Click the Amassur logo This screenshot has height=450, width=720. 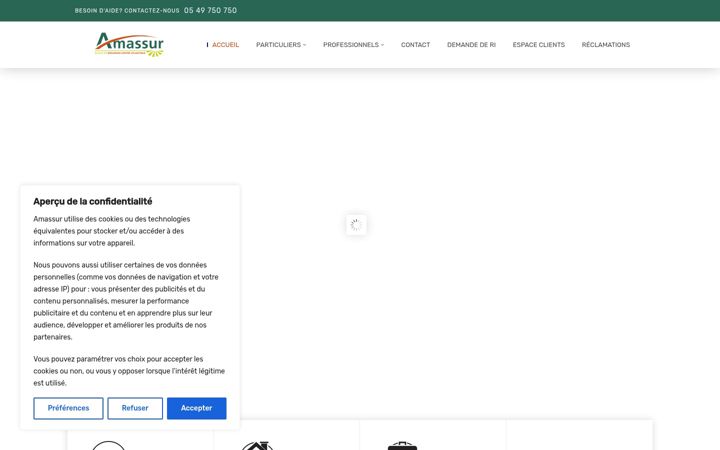[x=129, y=45]
